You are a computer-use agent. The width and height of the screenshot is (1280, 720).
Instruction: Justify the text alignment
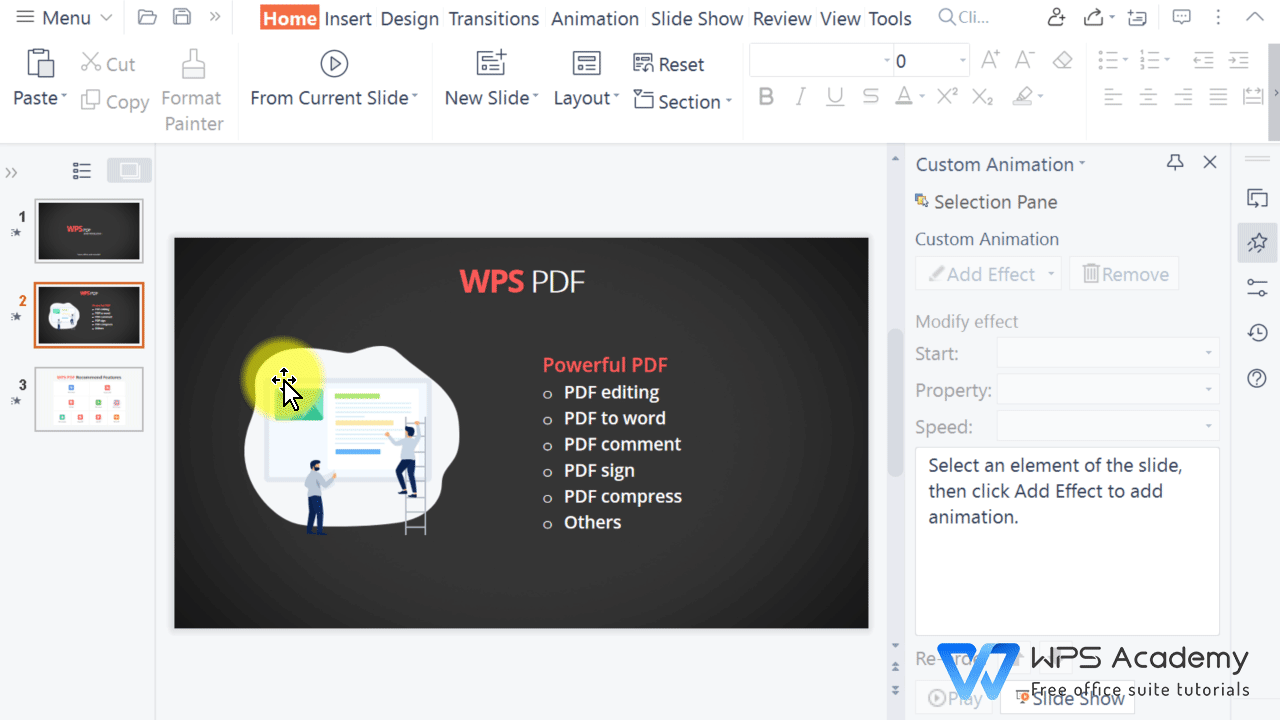[x=1218, y=97]
